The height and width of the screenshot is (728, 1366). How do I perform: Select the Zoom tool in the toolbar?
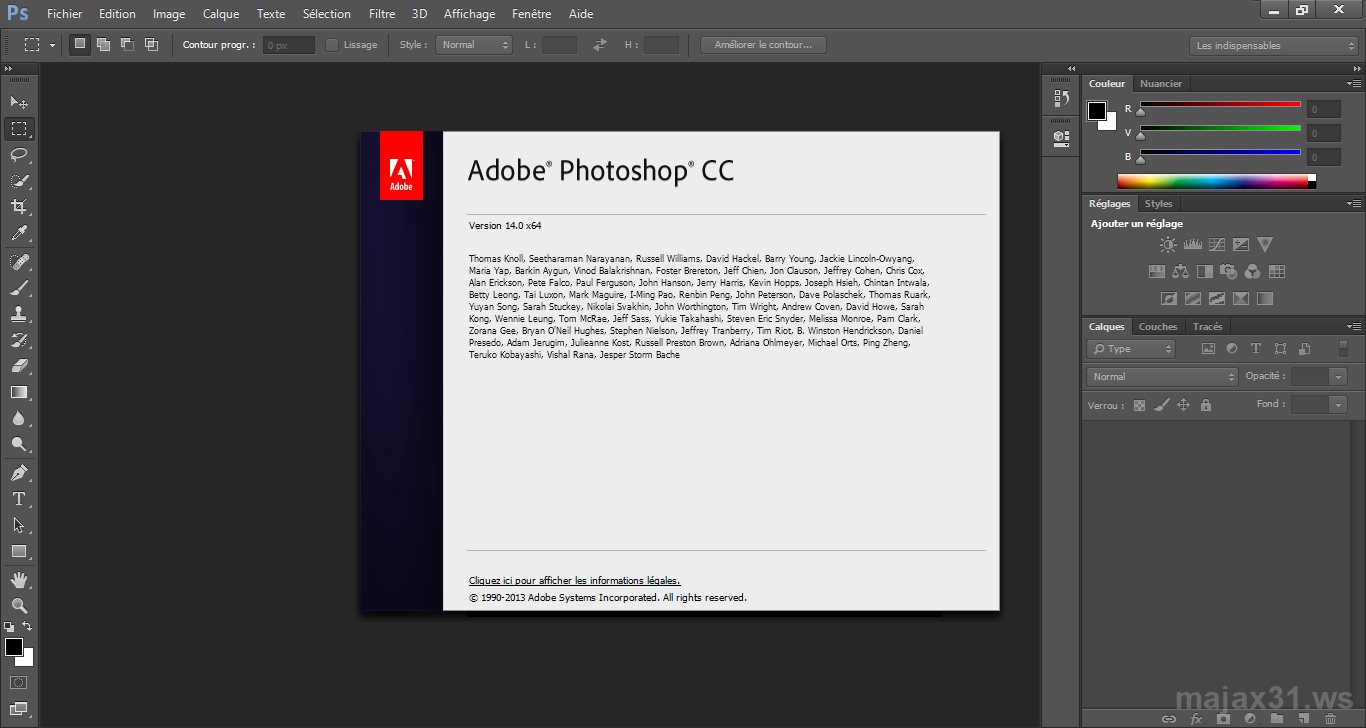(19, 606)
